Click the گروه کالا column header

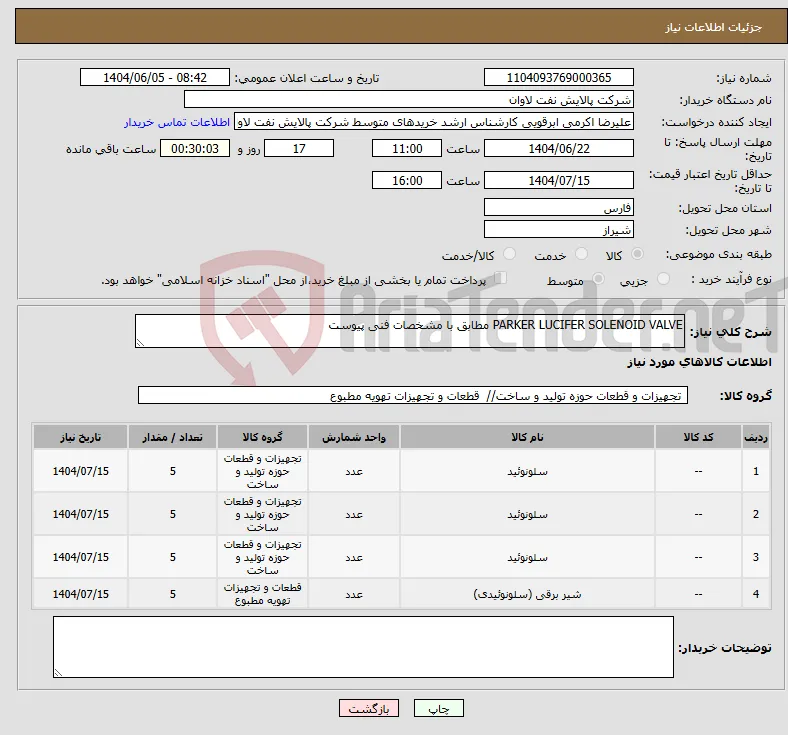click(x=262, y=437)
